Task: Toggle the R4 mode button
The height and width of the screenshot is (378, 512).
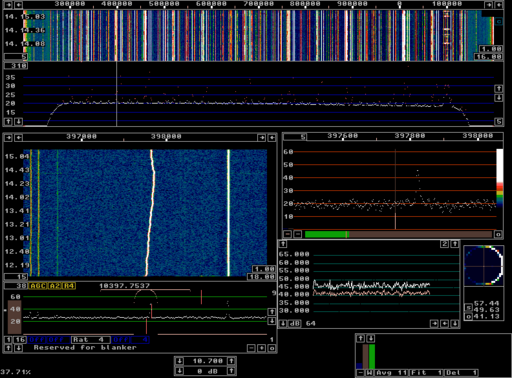Action: (x=69, y=286)
